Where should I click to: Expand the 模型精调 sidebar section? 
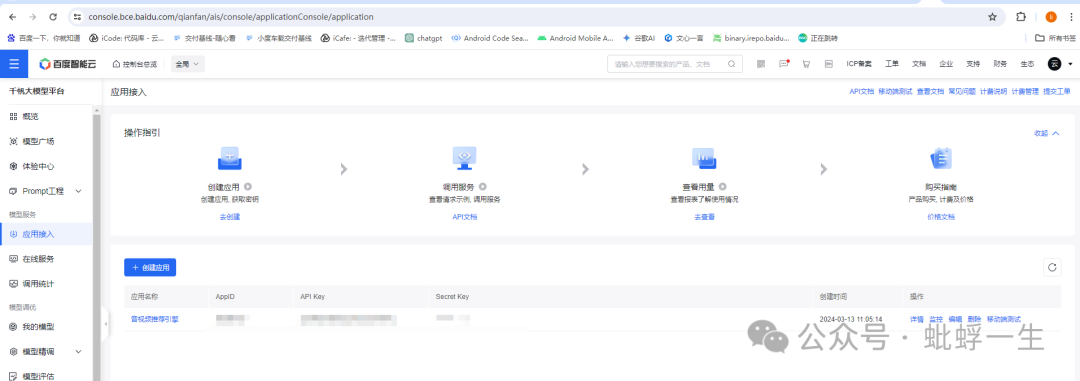(46, 351)
